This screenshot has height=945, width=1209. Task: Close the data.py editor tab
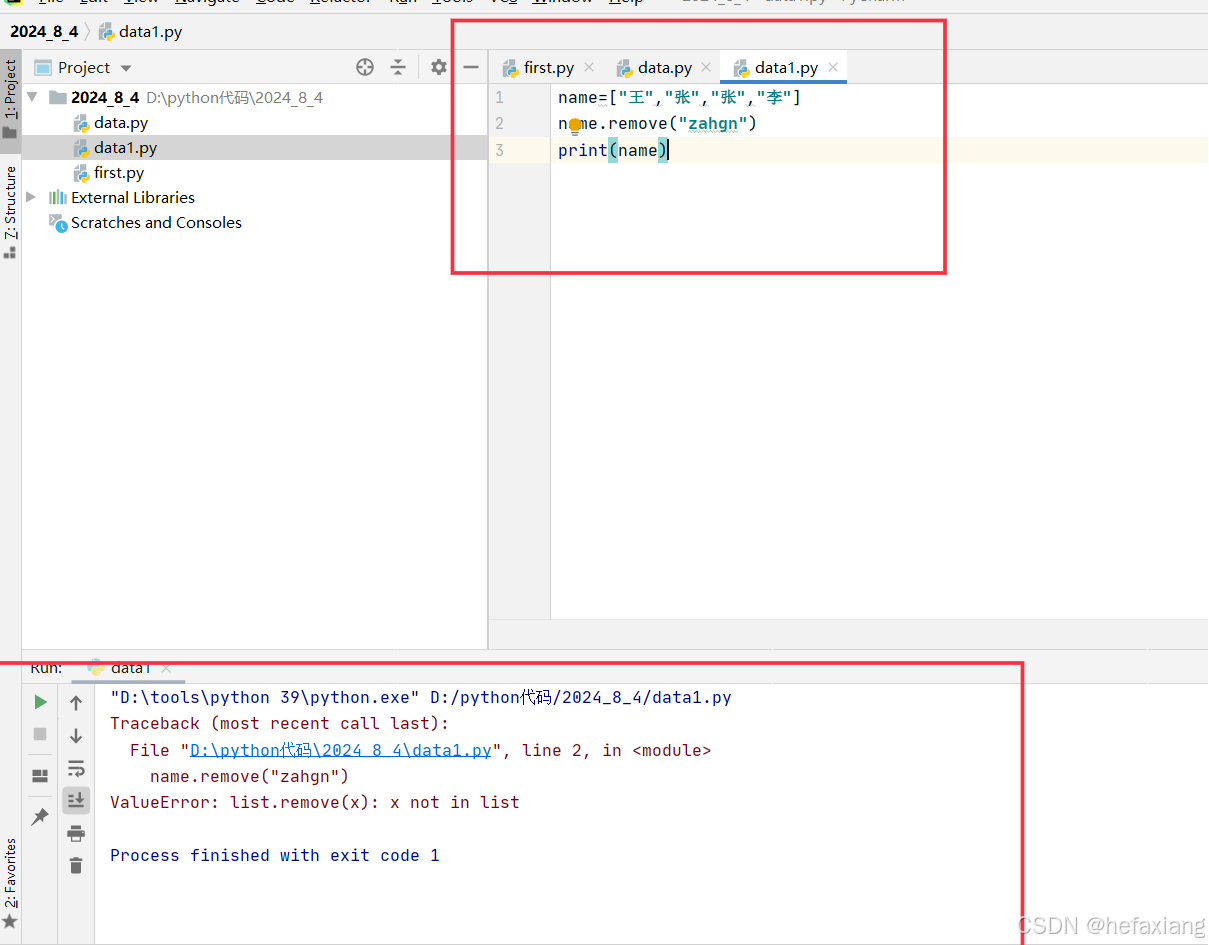(x=706, y=67)
